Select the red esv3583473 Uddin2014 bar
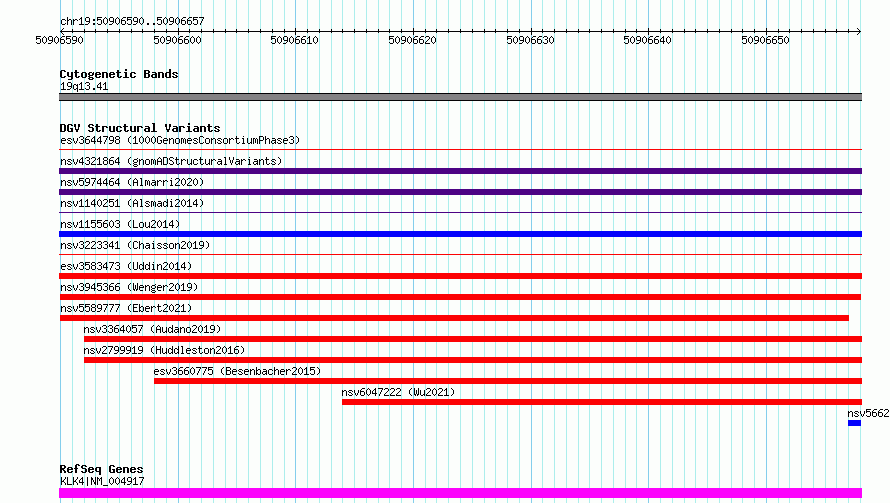Screen dimensions: 890x503 click(x=460, y=276)
